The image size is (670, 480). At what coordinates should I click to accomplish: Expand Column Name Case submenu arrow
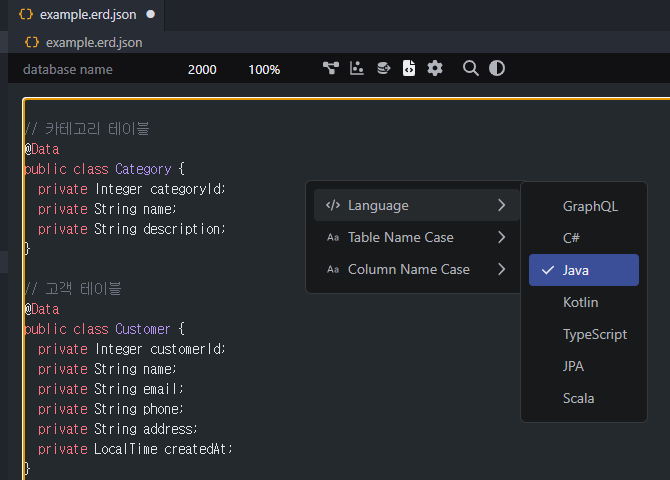pyautogui.click(x=502, y=269)
